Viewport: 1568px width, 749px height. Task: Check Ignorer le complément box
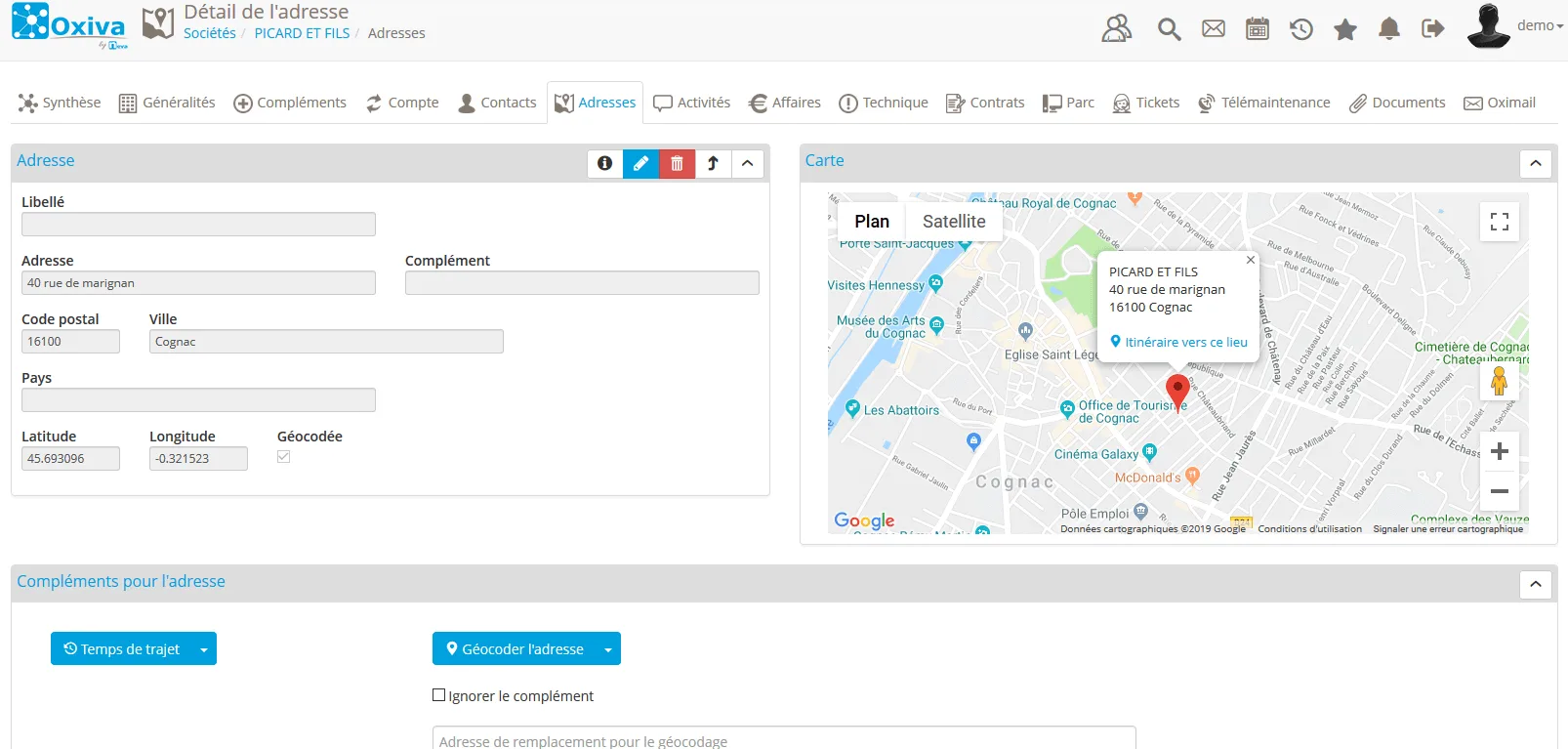coord(439,695)
